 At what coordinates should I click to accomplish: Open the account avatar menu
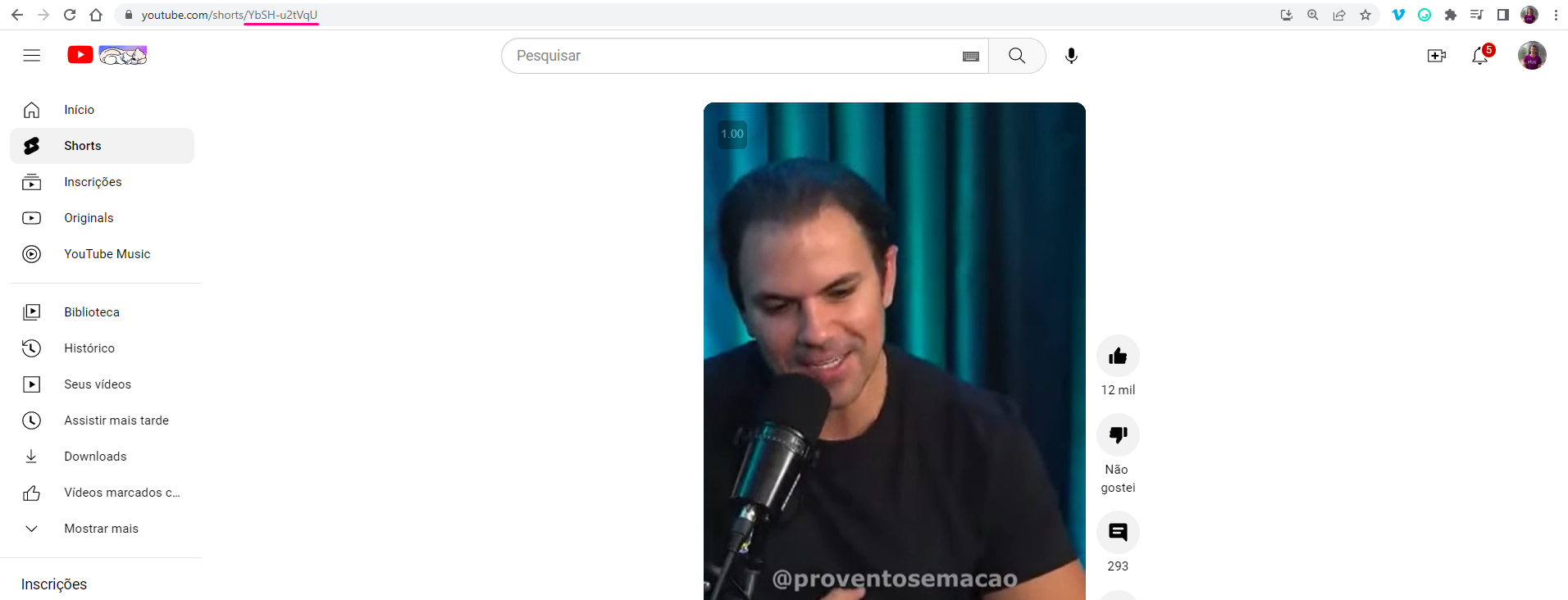(1532, 56)
